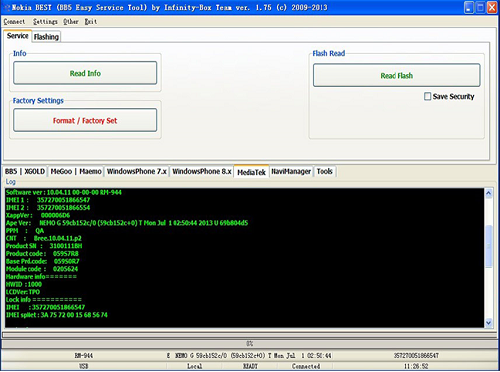Click the application icon in title bar

coord(7,8)
